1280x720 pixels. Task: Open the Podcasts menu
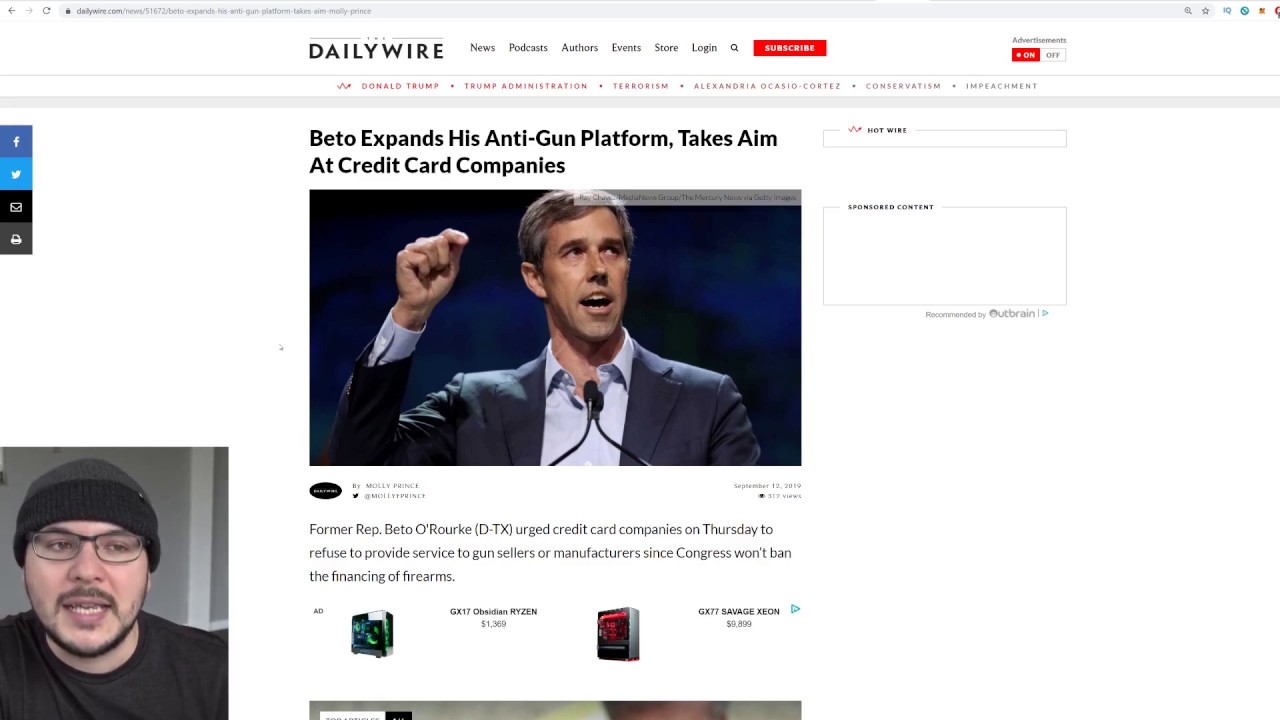[x=528, y=48]
